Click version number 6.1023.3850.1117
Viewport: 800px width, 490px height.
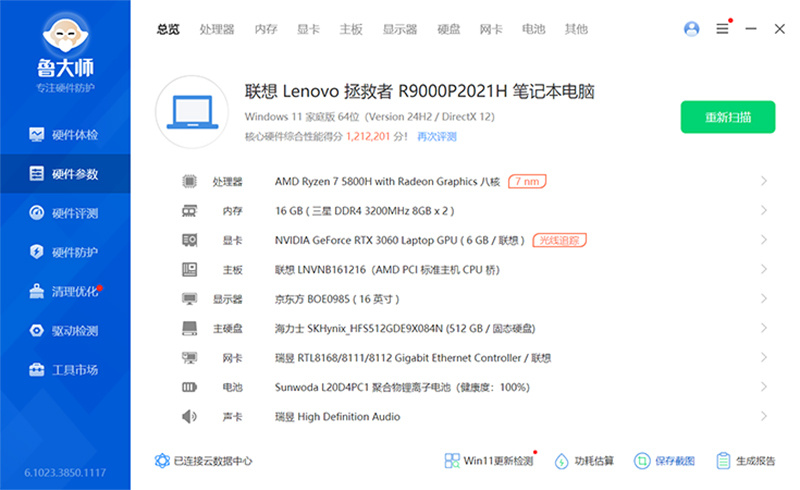click(x=65, y=473)
